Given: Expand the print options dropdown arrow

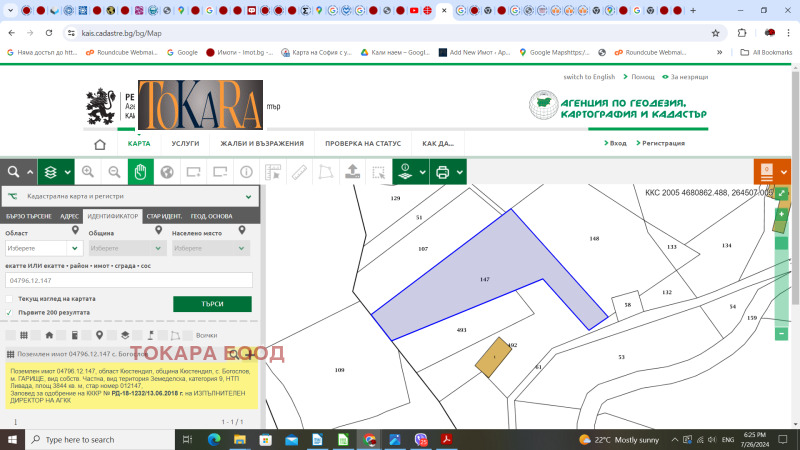Looking at the screenshot, I should (x=460, y=172).
